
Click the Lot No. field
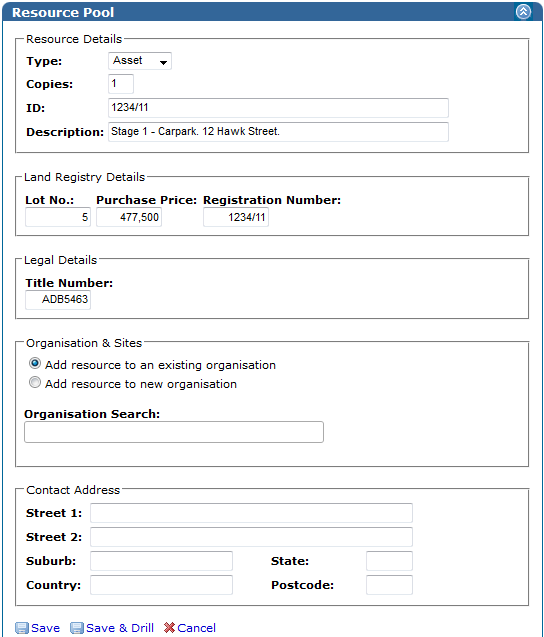coord(58,217)
